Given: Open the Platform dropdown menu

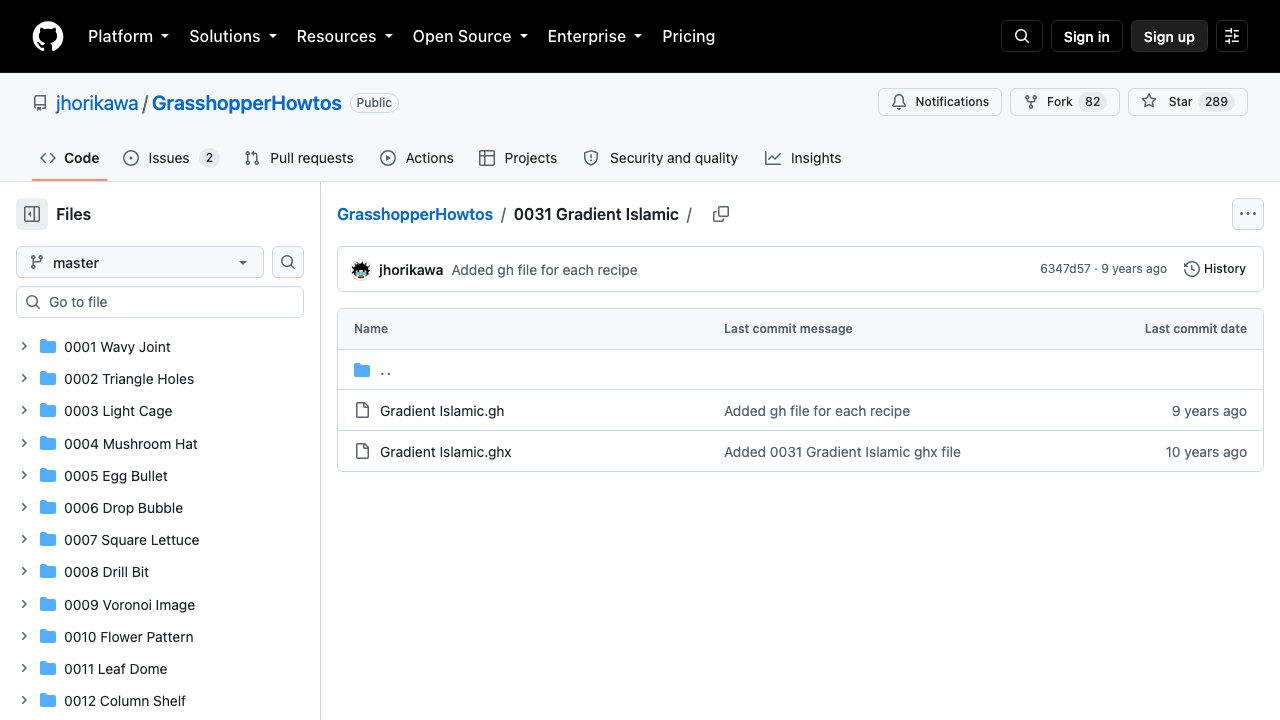Looking at the screenshot, I should [x=129, y=36].
